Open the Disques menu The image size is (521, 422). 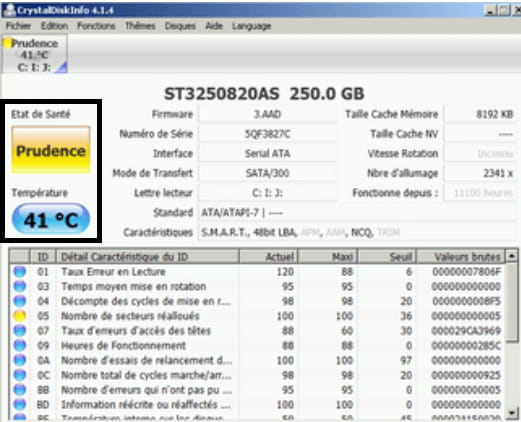pos(180,26)
